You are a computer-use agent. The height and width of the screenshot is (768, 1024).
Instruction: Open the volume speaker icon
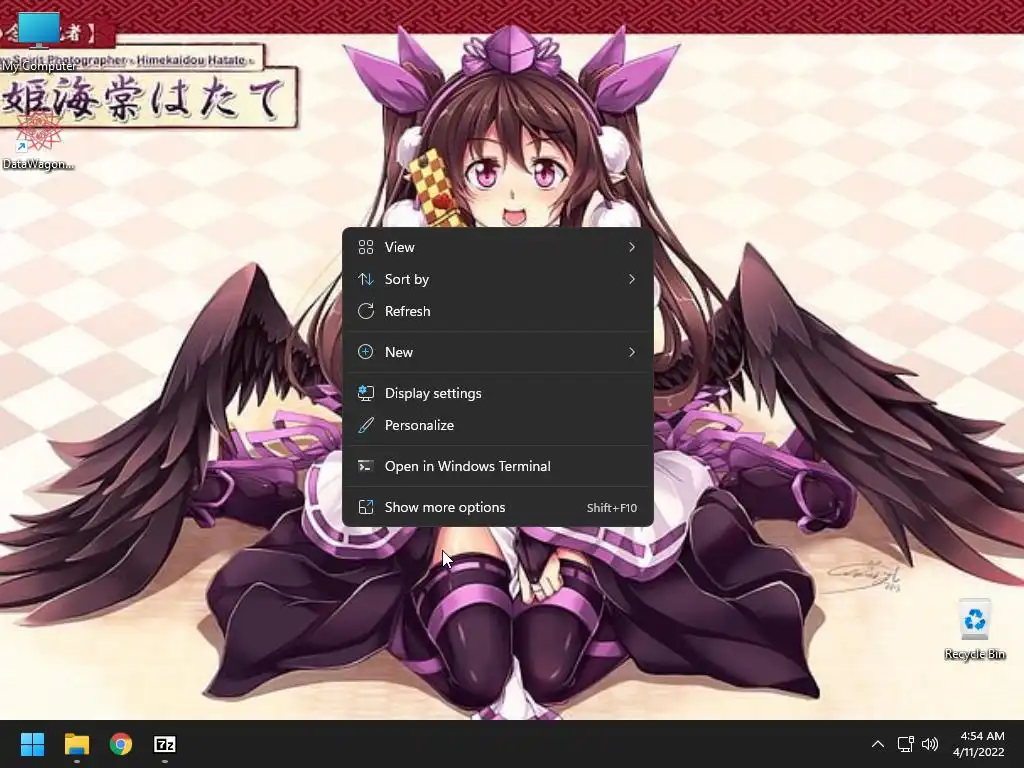click(929, 744)
